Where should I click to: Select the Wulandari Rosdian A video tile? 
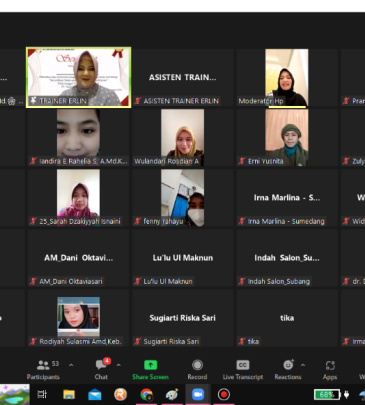pos(182,137)
